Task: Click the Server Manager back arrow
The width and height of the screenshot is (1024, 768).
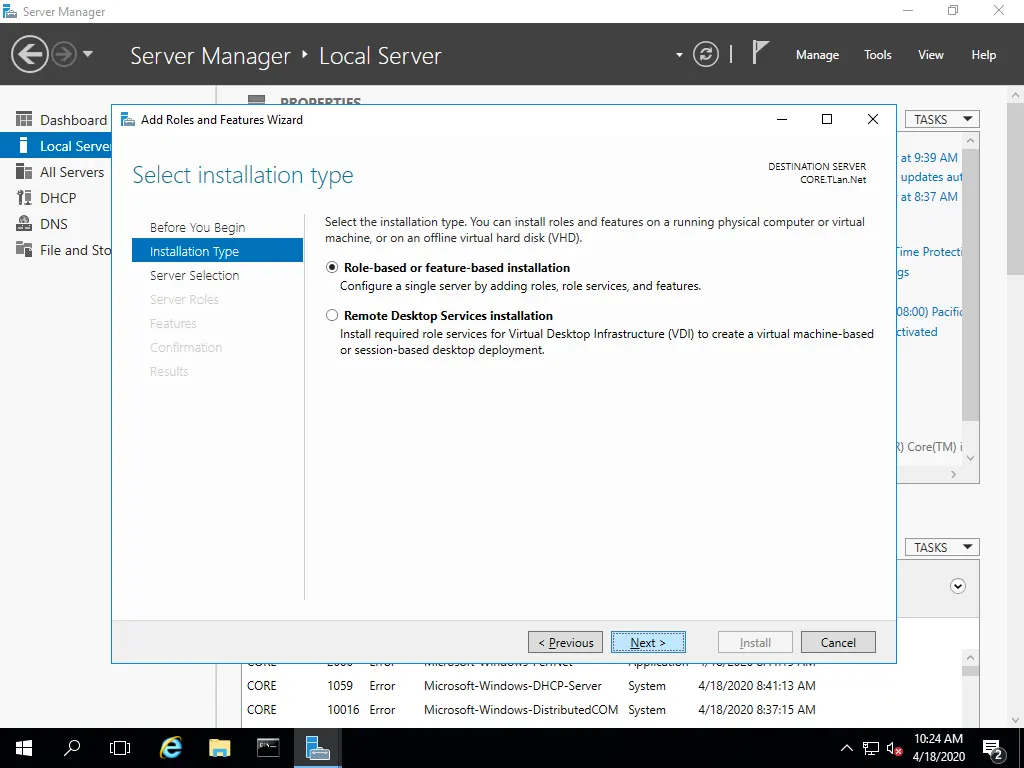Action: (30, 54)
